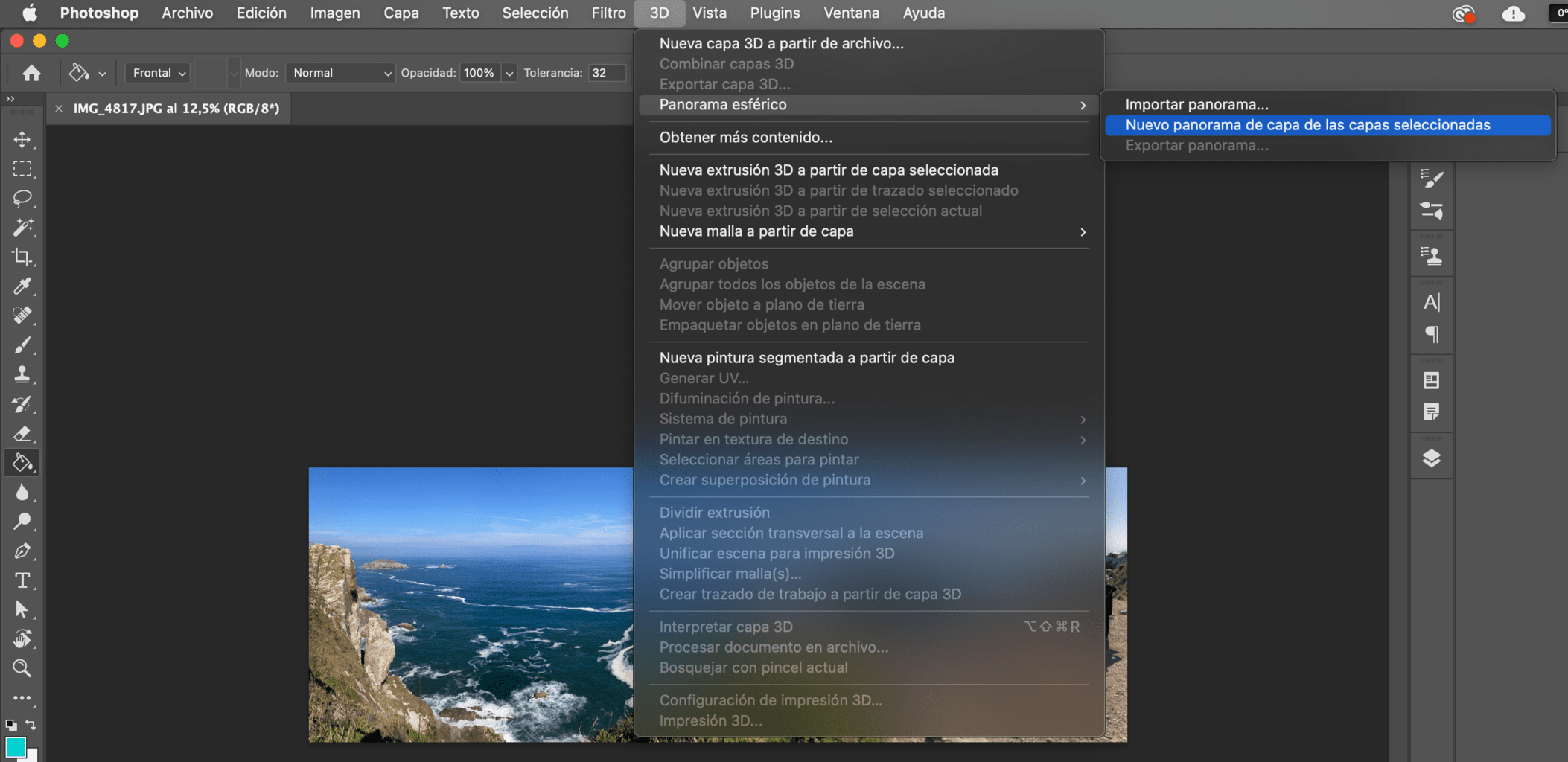Select the Crop tool
Screen dimensions: 1568x762
click(x=22, y=257)
